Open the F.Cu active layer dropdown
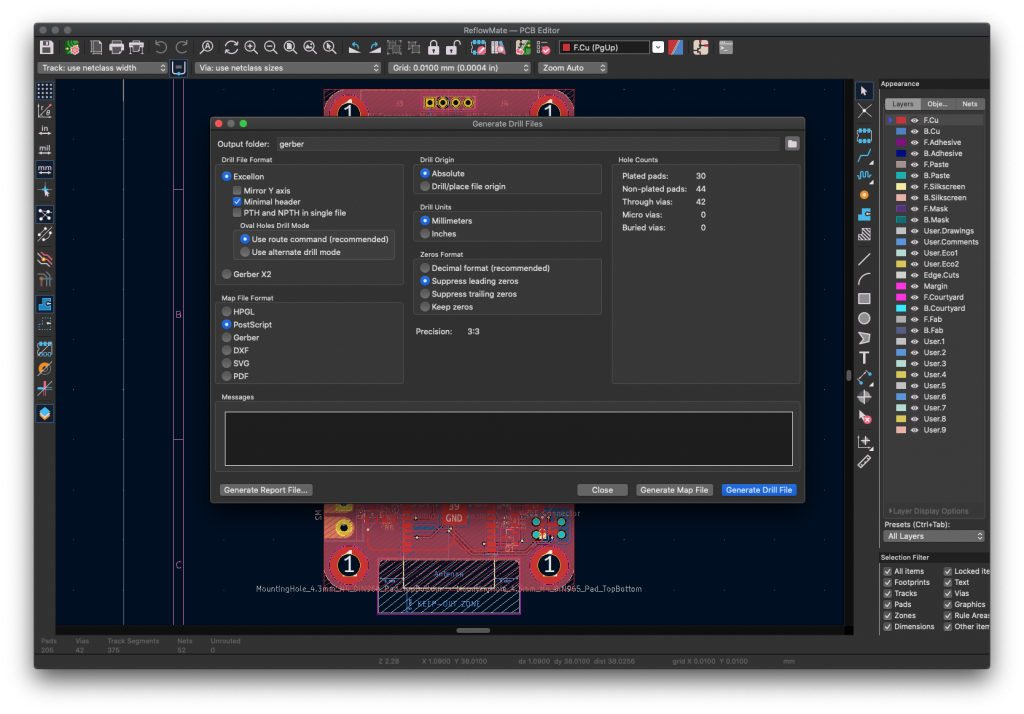 click(x=658, y=48)
